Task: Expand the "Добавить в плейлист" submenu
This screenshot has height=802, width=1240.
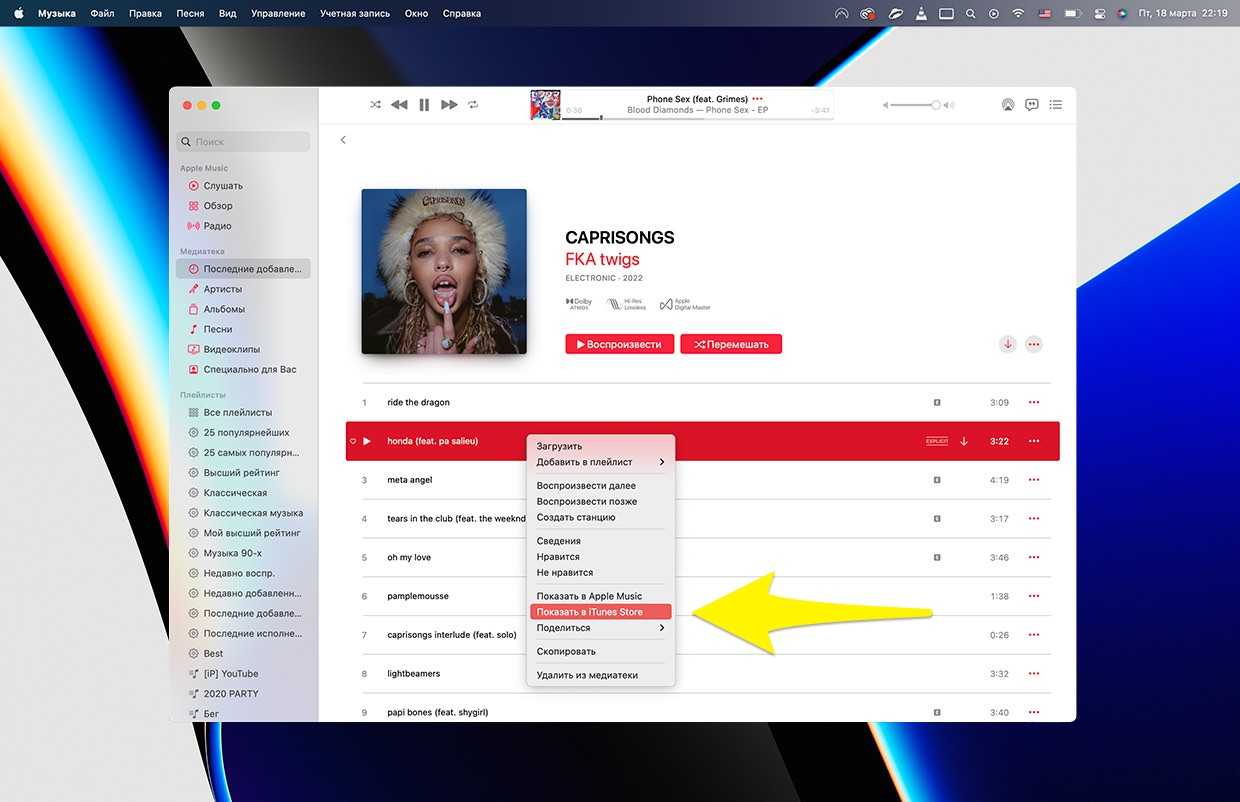Action: pyautogui.click(x=600, y=462)
